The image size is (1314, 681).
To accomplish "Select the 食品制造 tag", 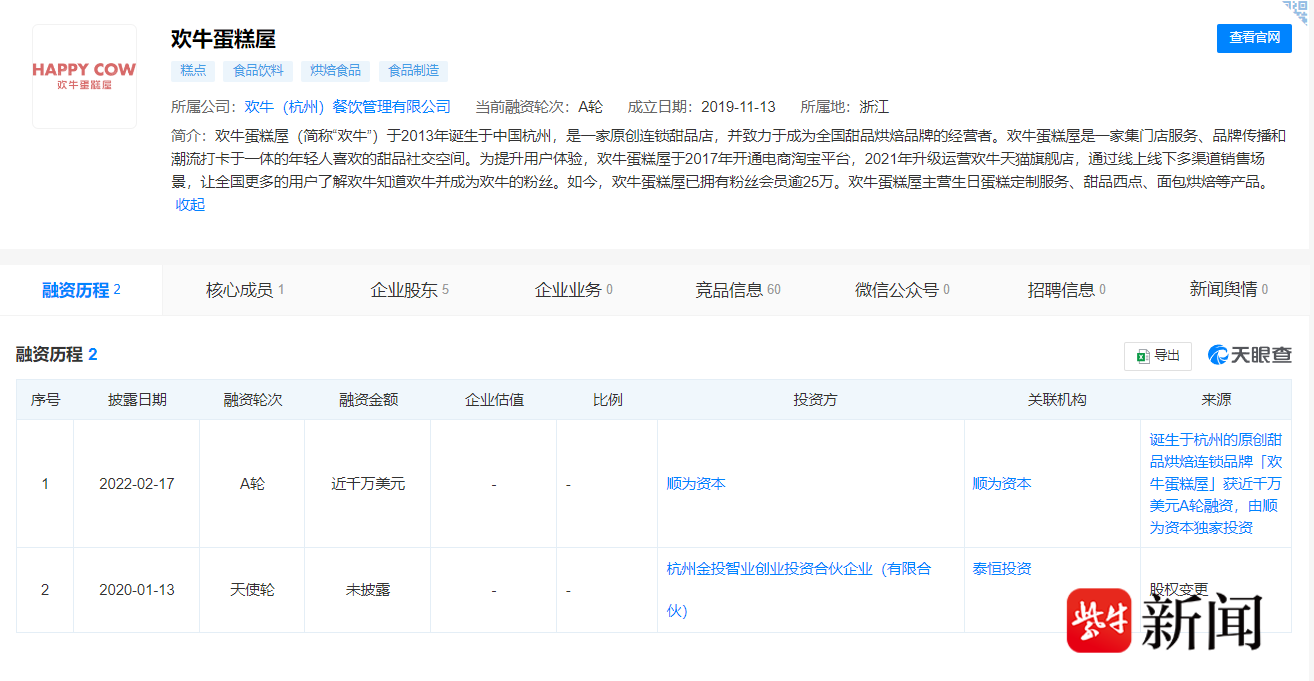I will point(413,71).
